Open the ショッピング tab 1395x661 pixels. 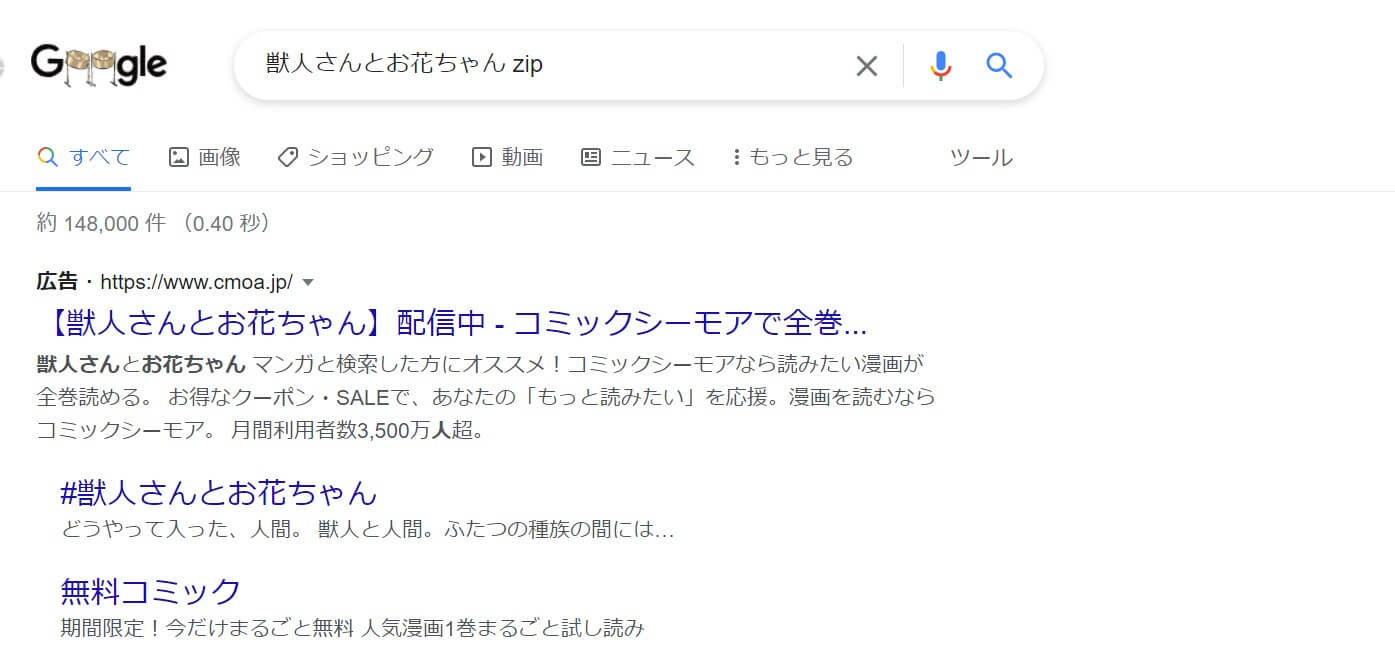pyautogui.click(x=356, y=157)
